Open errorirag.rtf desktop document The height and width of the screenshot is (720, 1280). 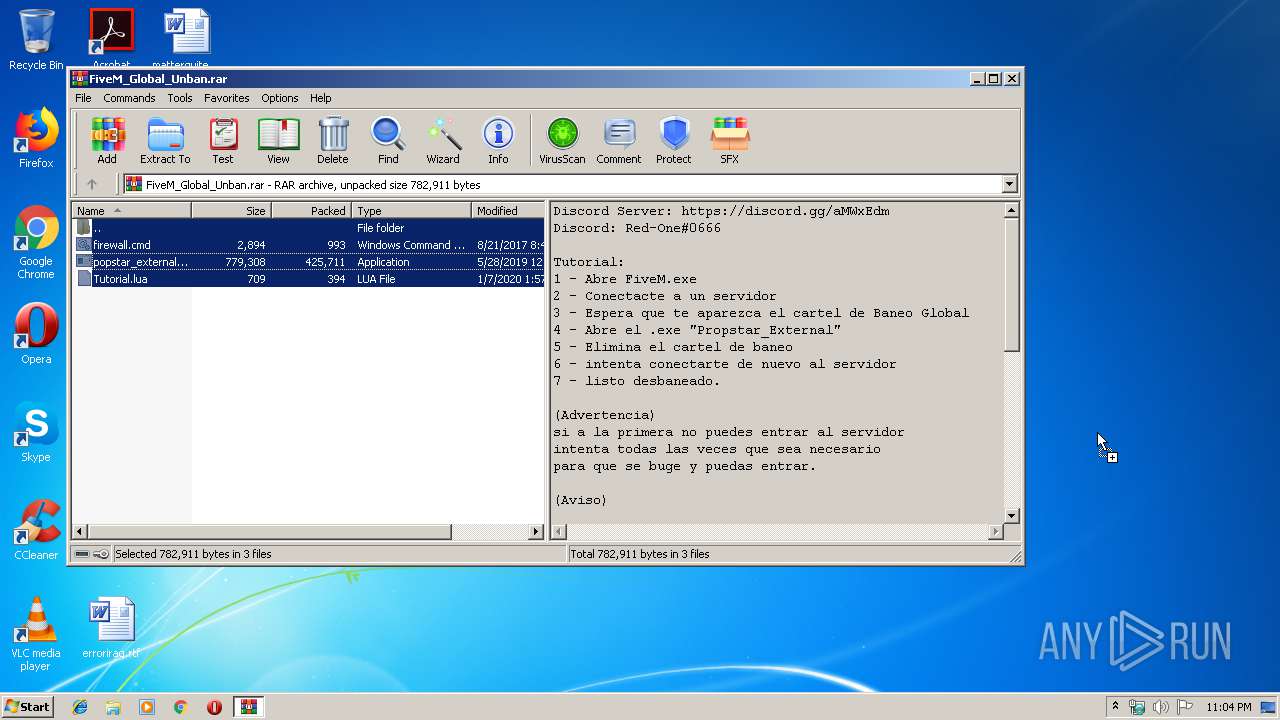(111, 628)
